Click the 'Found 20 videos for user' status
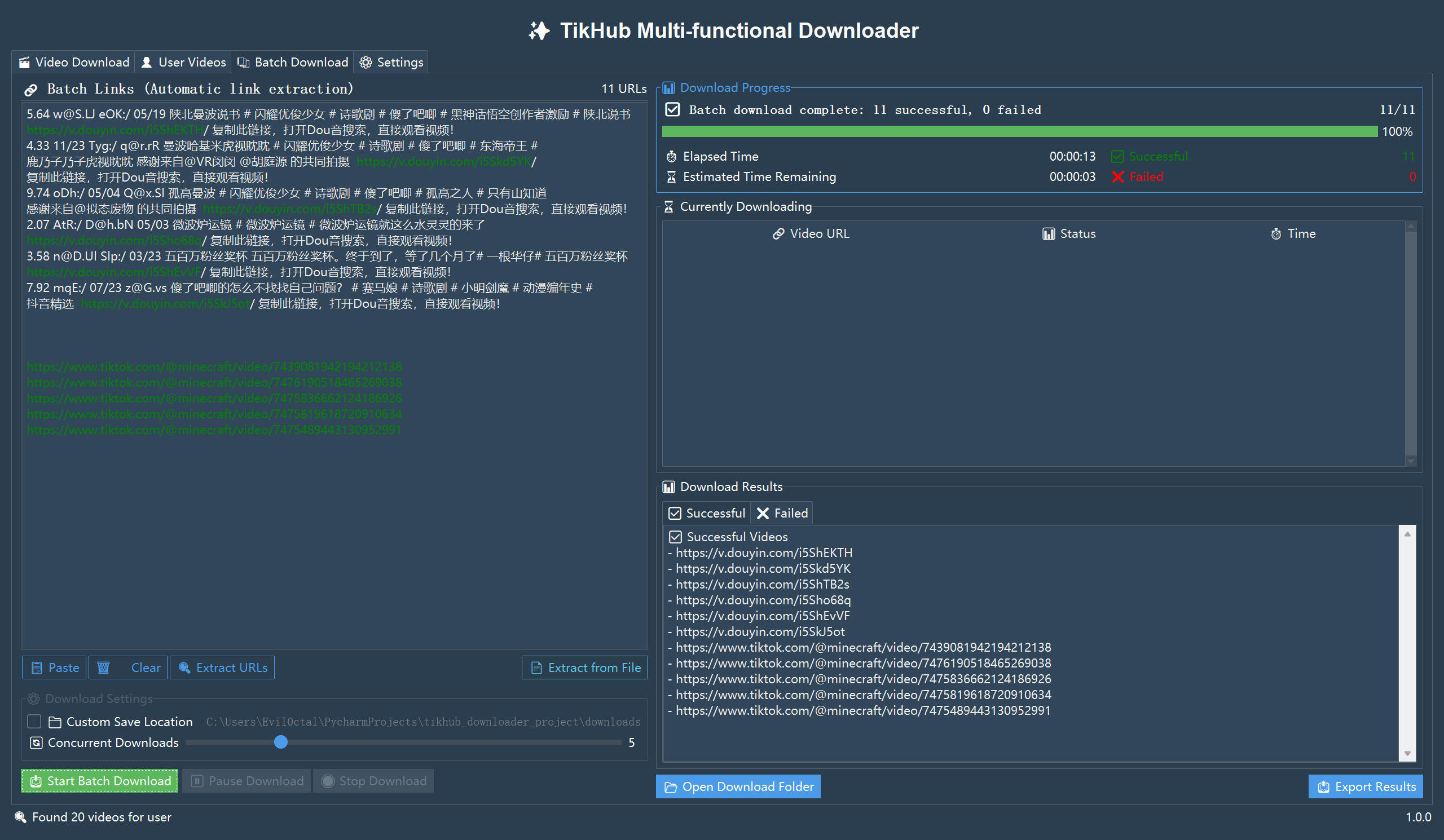 102,817
